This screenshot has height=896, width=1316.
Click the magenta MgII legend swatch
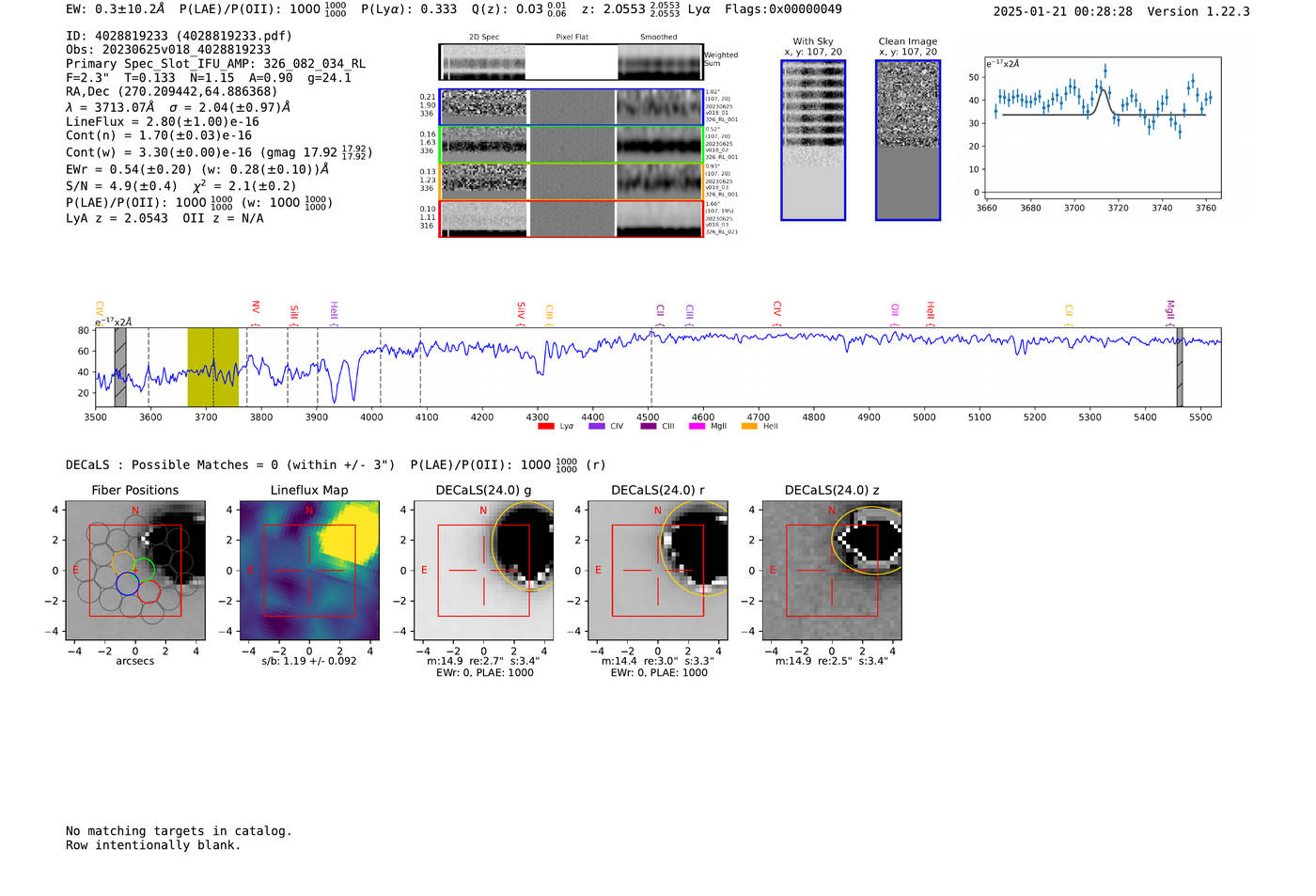pos(697,426)
